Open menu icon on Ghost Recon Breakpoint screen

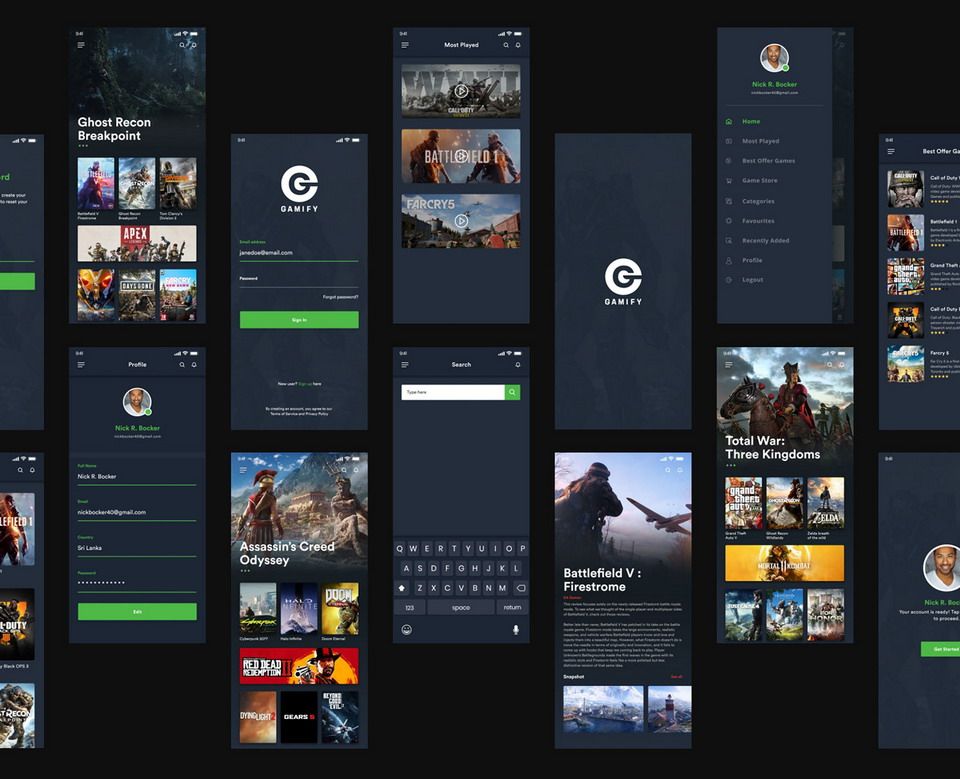81,45
